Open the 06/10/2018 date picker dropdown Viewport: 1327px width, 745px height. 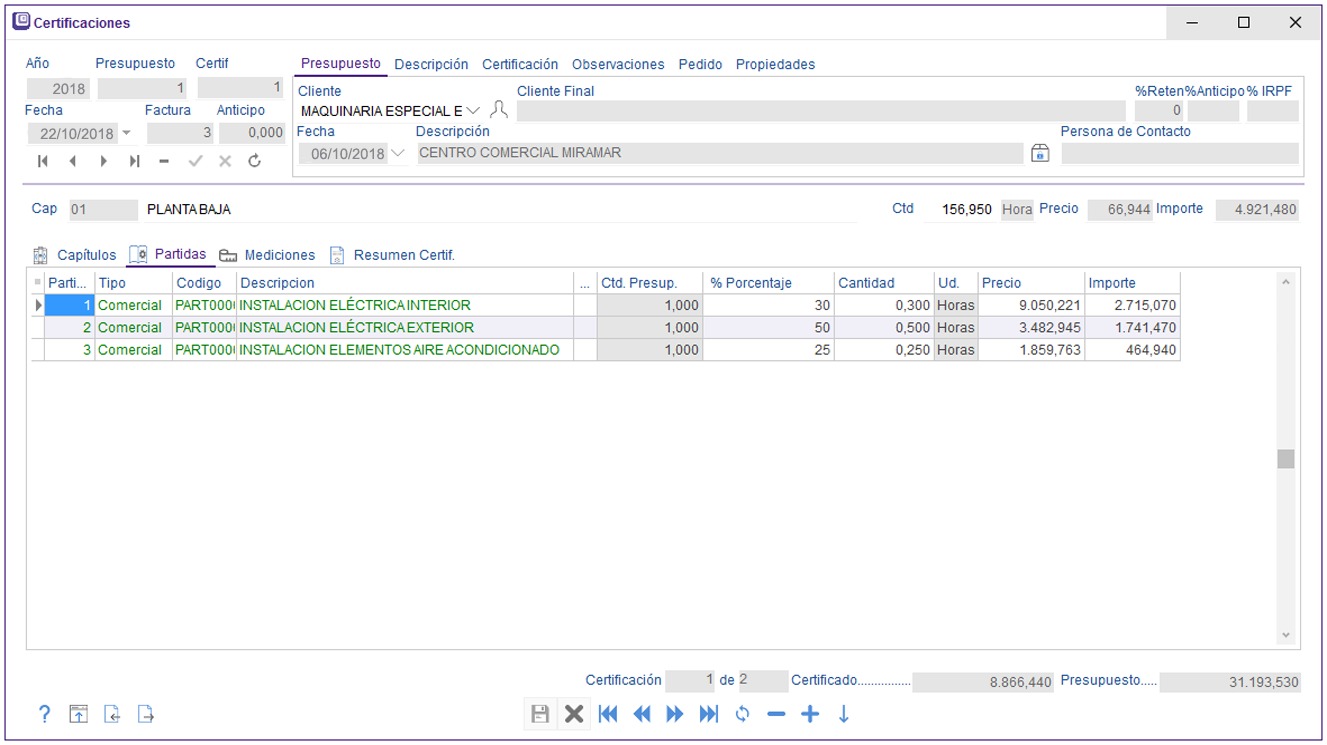coord(397,153)
